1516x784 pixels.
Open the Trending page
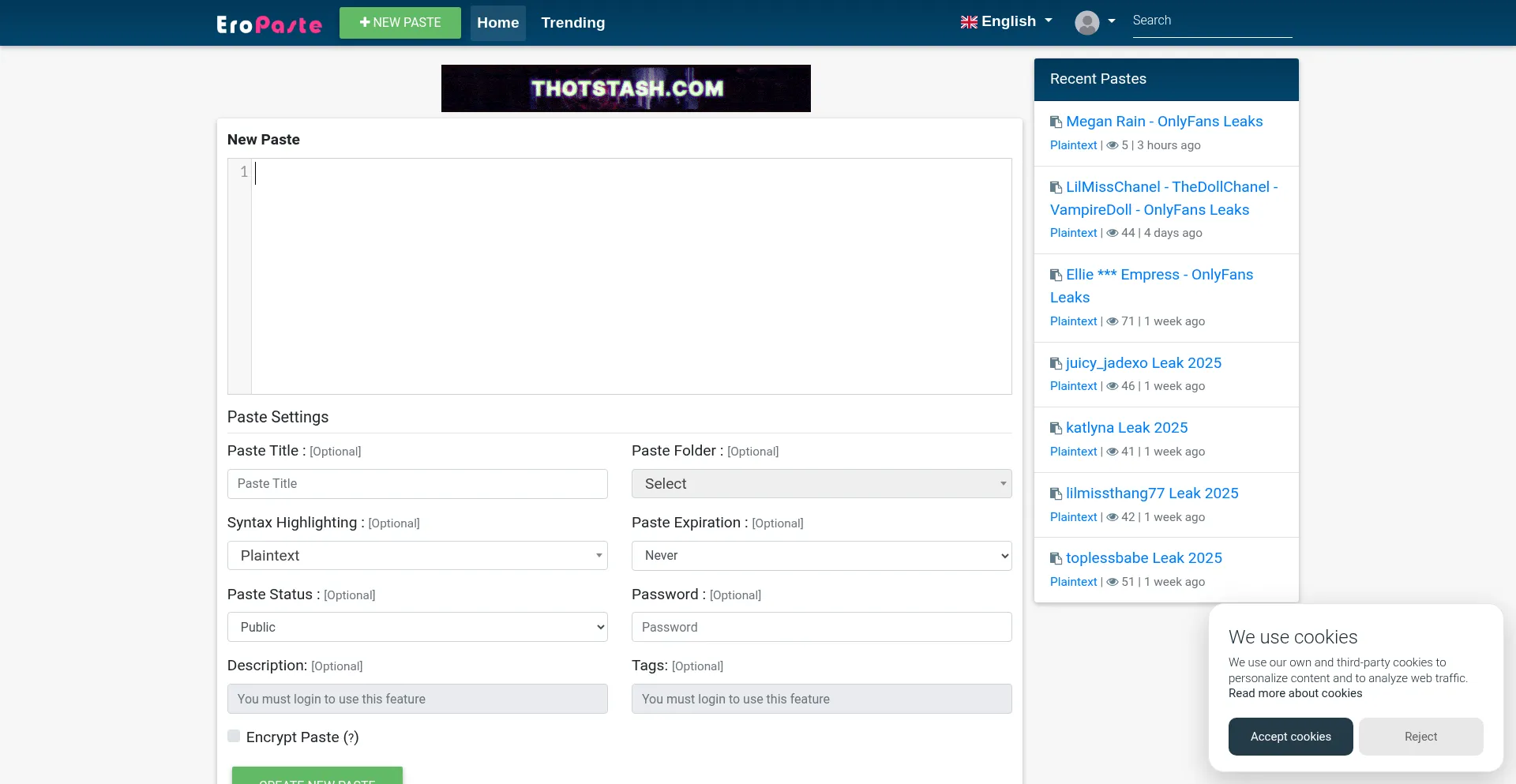[572, 23]
